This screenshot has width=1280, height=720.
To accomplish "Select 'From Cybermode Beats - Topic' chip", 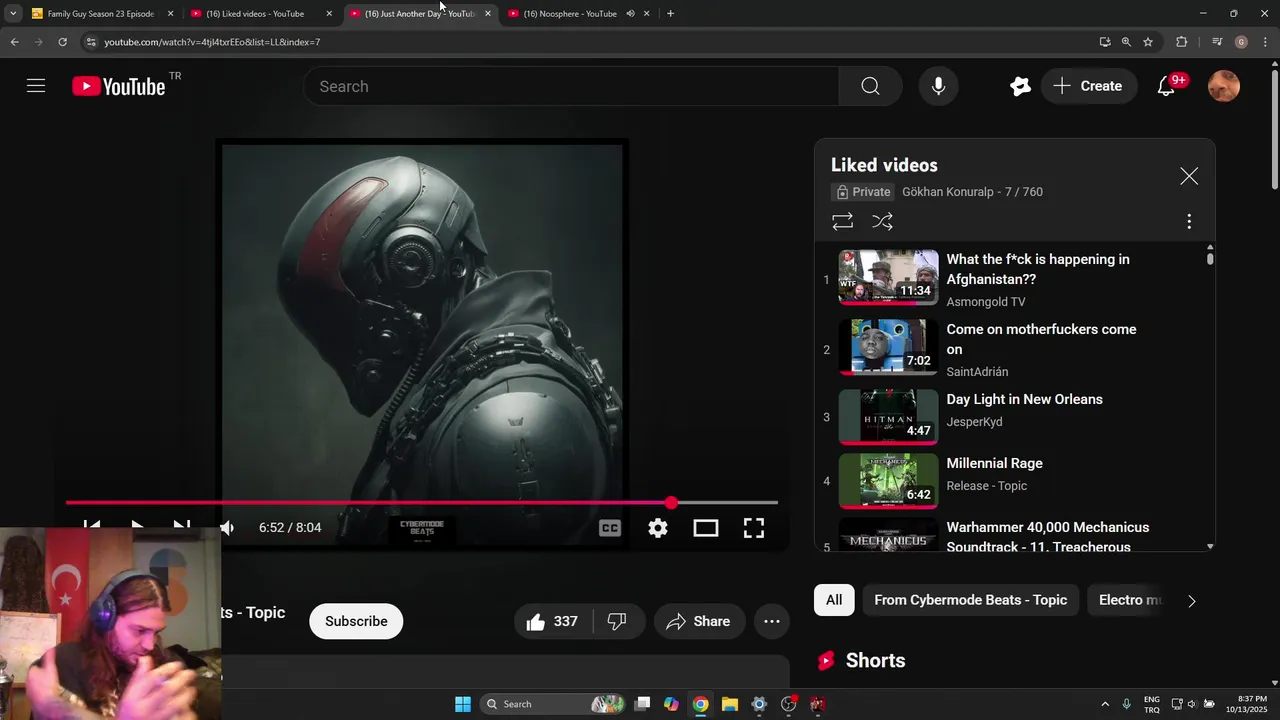I will pos(970,600).
